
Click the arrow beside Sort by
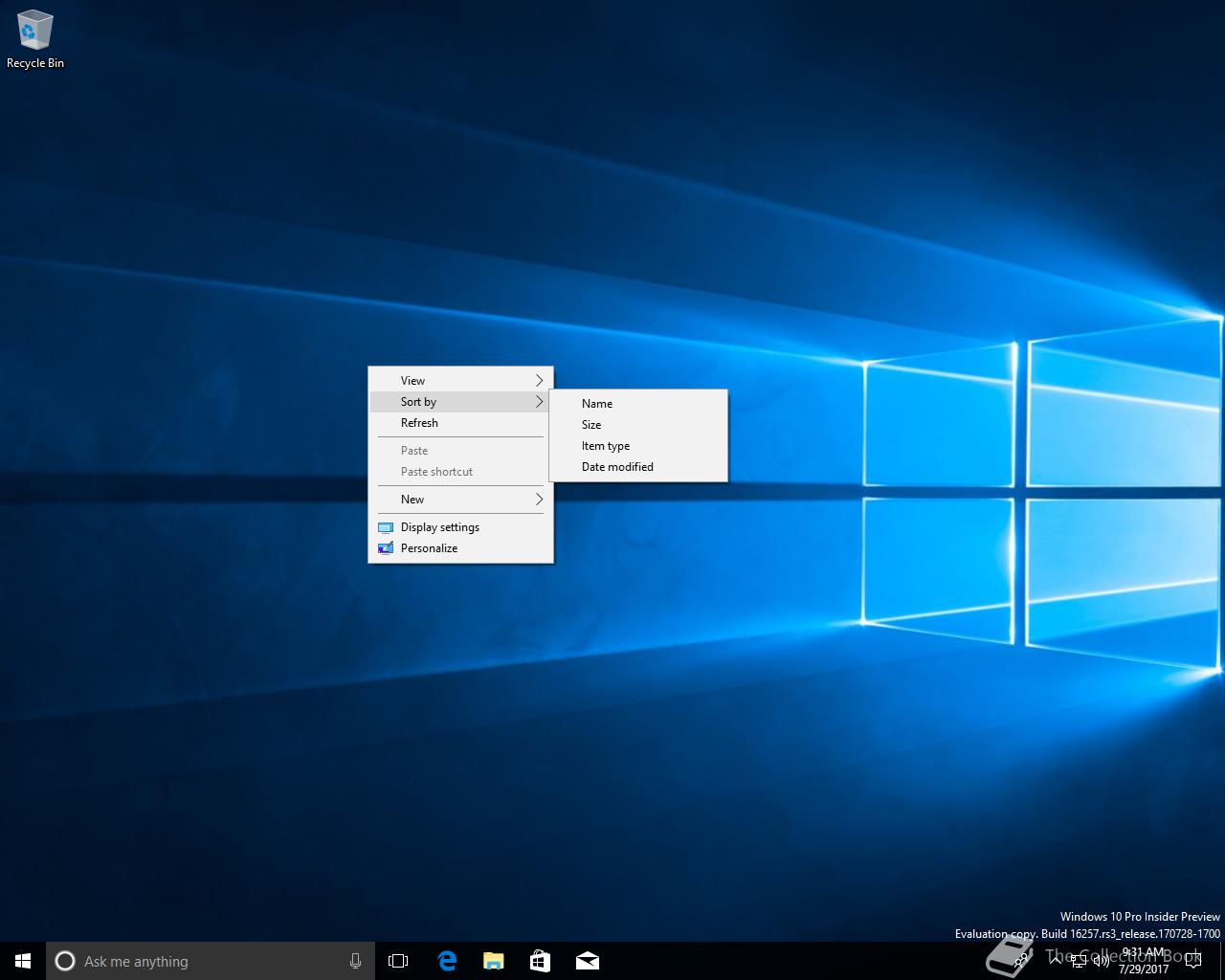pos(539,402)
